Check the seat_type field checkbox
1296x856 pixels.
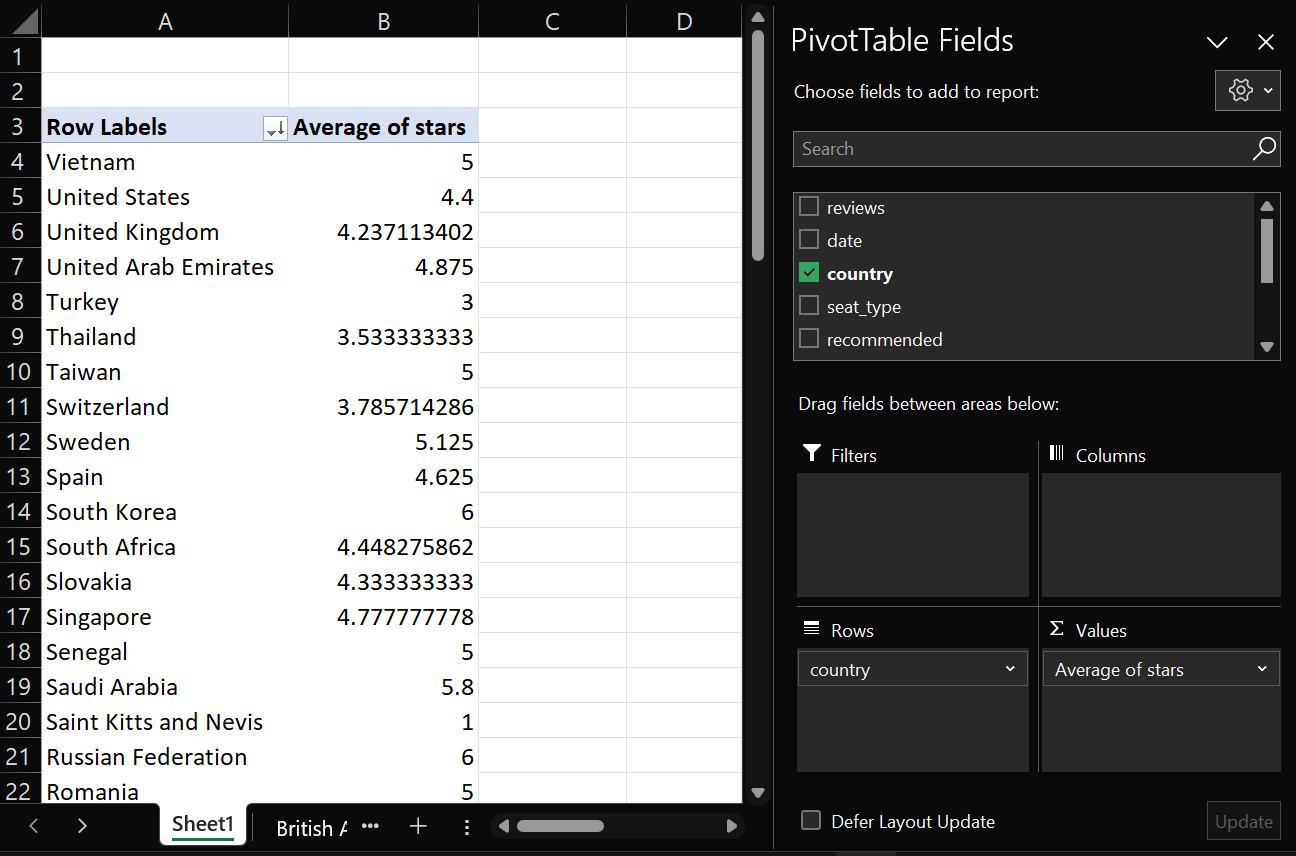[x=809, y=306]
